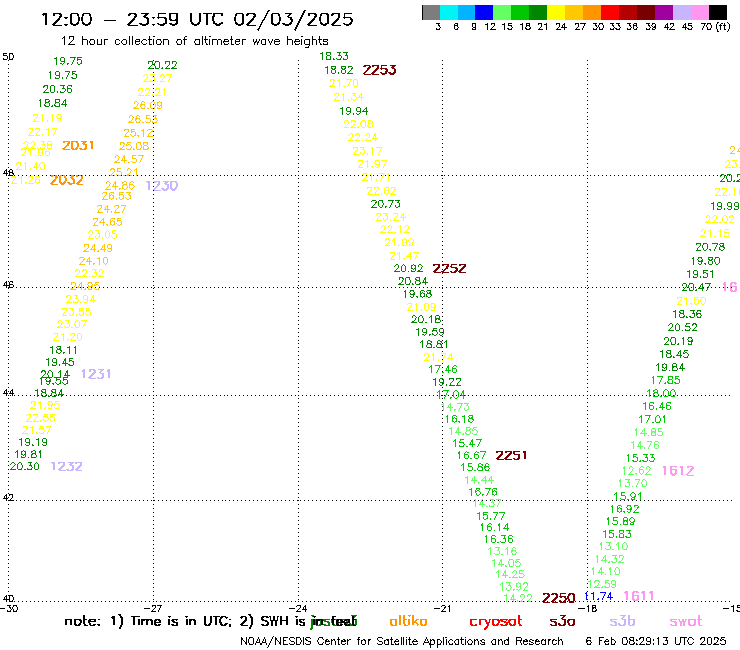Click the wave height value 18.33
This screenshot has width=740, height=650.
(334, 56)
